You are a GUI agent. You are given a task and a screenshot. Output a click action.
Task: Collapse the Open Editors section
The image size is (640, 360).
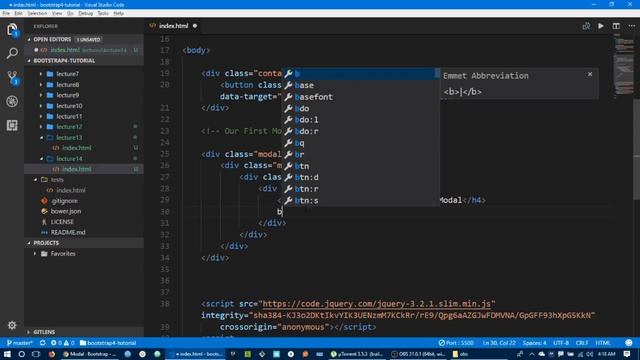[x=29, y=40]
